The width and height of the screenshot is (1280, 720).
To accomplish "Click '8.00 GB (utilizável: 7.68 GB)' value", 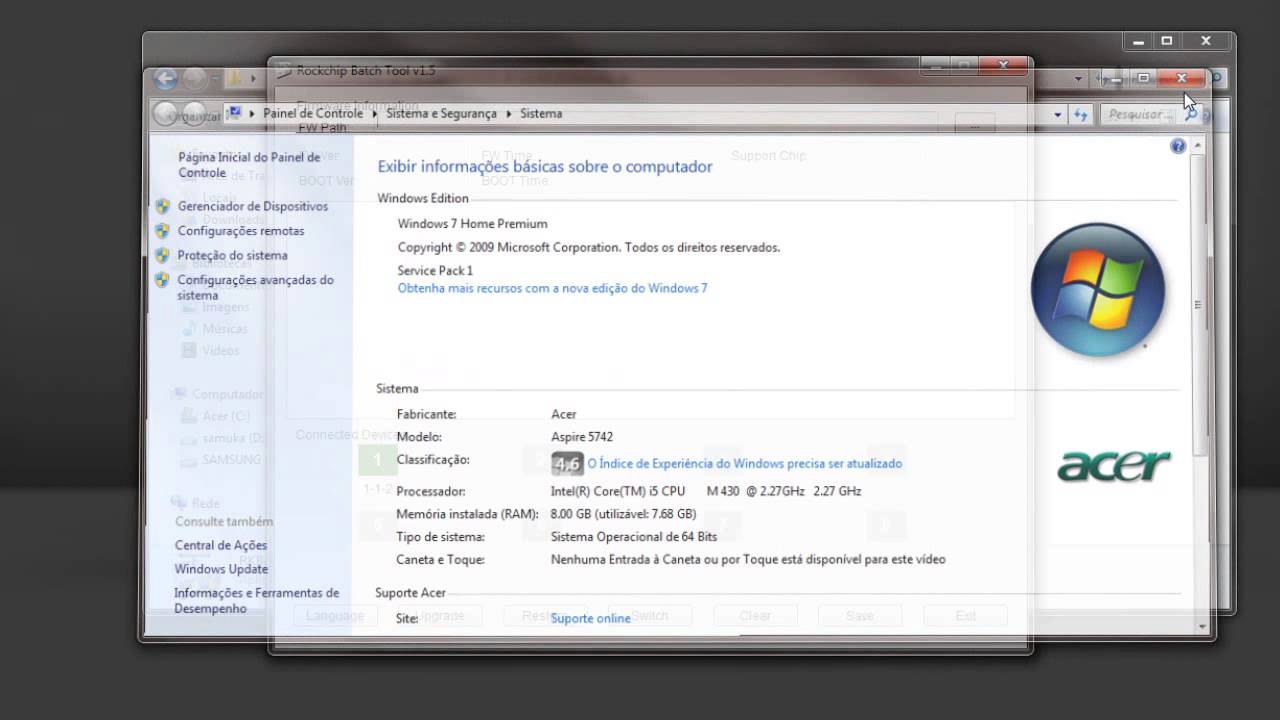I will click(x=623, y=514).
